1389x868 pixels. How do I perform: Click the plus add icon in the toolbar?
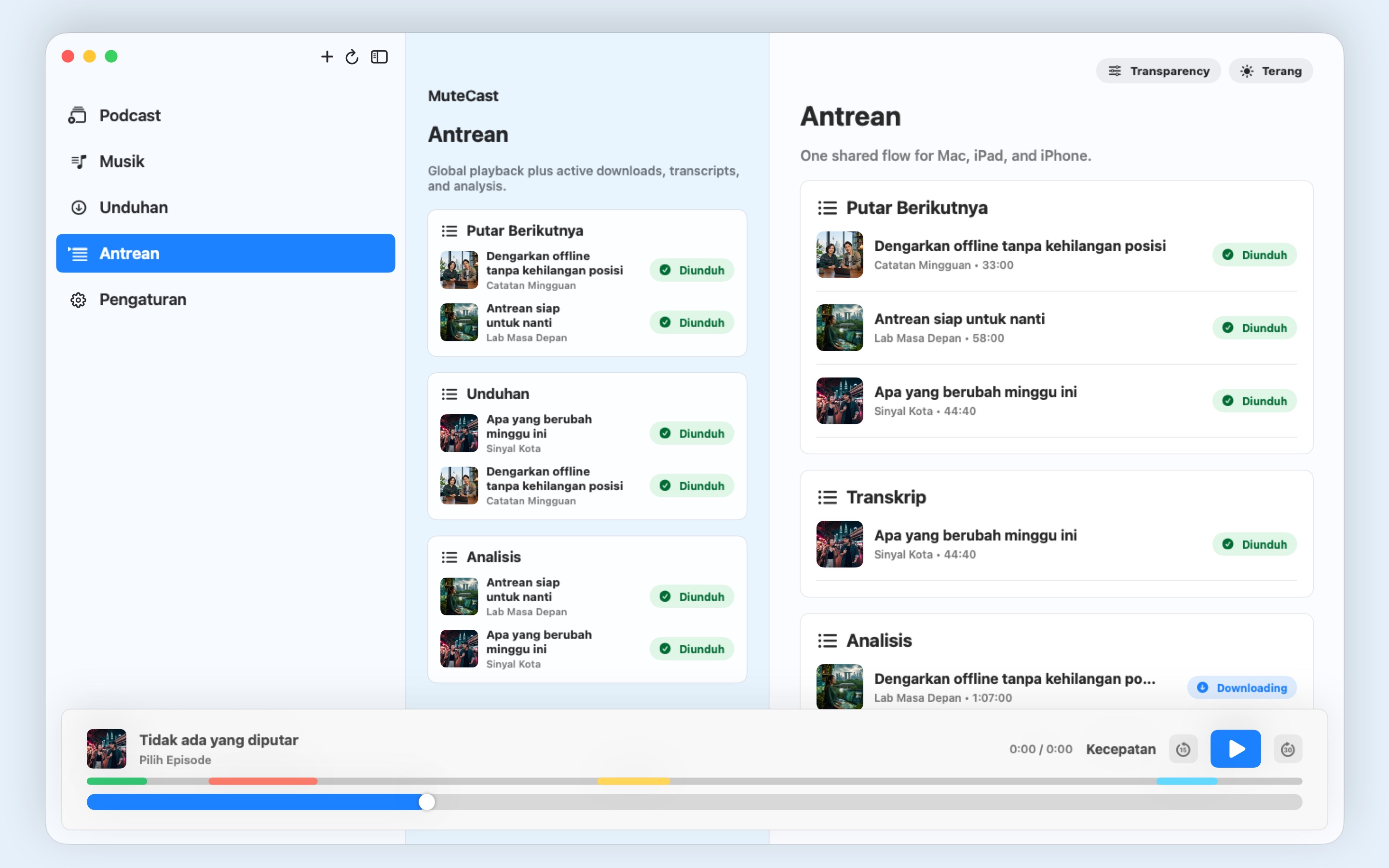tap(327, 56)
